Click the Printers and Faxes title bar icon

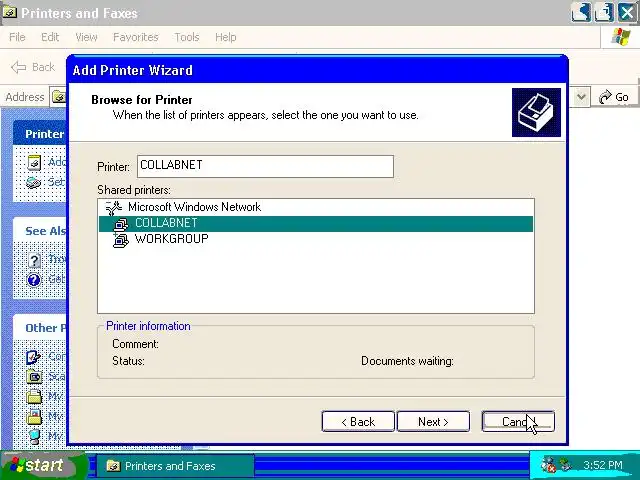(x=9, y=13)
